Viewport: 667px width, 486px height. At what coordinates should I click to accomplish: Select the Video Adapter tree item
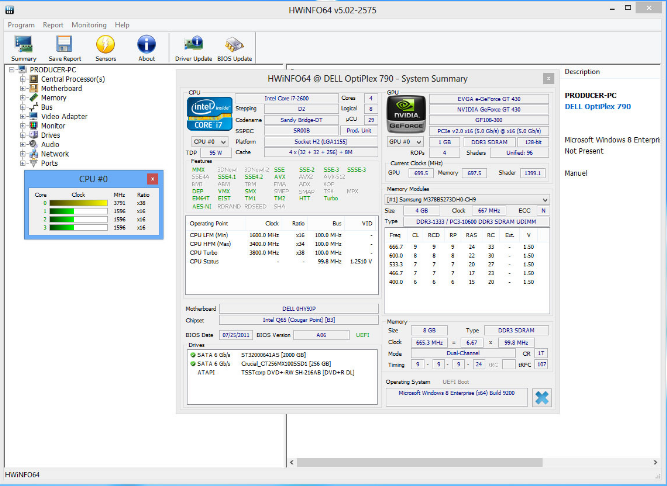64,117
